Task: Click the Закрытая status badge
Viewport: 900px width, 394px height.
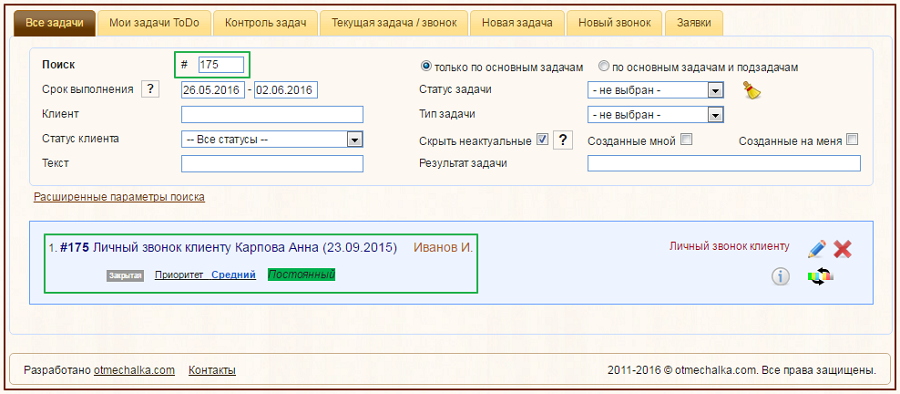Action: coord(125,276)
